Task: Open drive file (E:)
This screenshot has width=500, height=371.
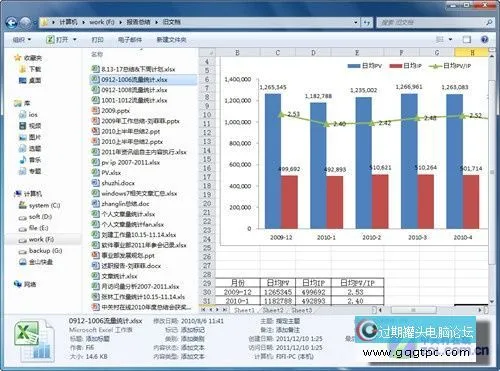Action: pos(34,228)
